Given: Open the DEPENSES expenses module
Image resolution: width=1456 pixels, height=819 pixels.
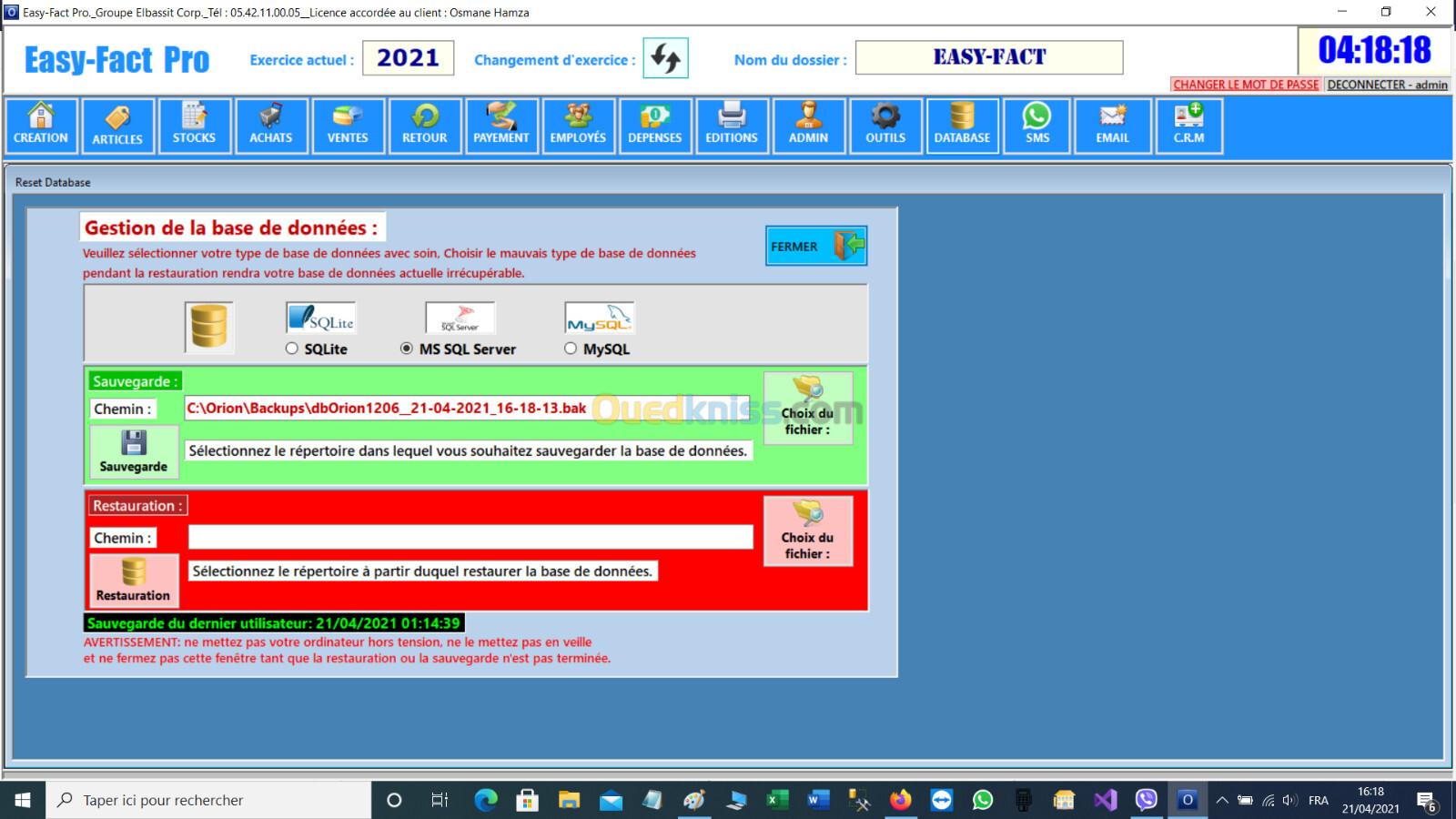Looking at the screenshot, I should point(654,126).
